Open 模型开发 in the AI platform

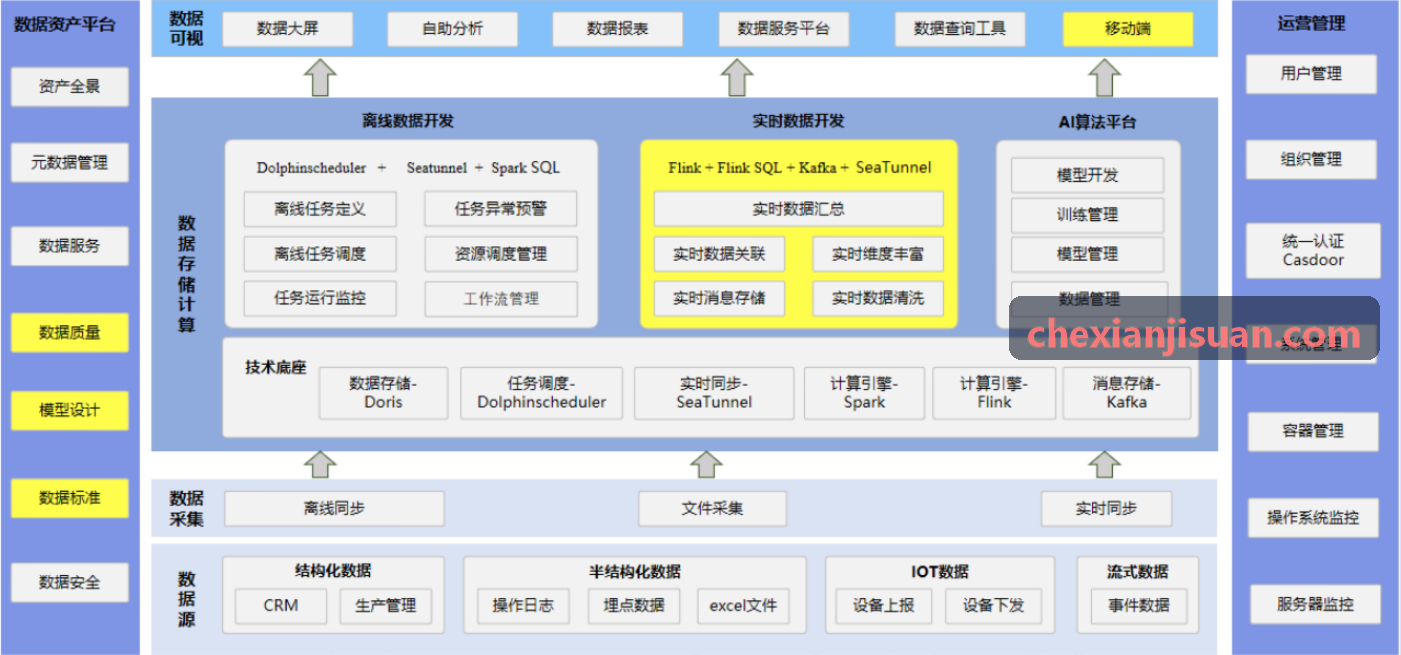point(1088,175)
